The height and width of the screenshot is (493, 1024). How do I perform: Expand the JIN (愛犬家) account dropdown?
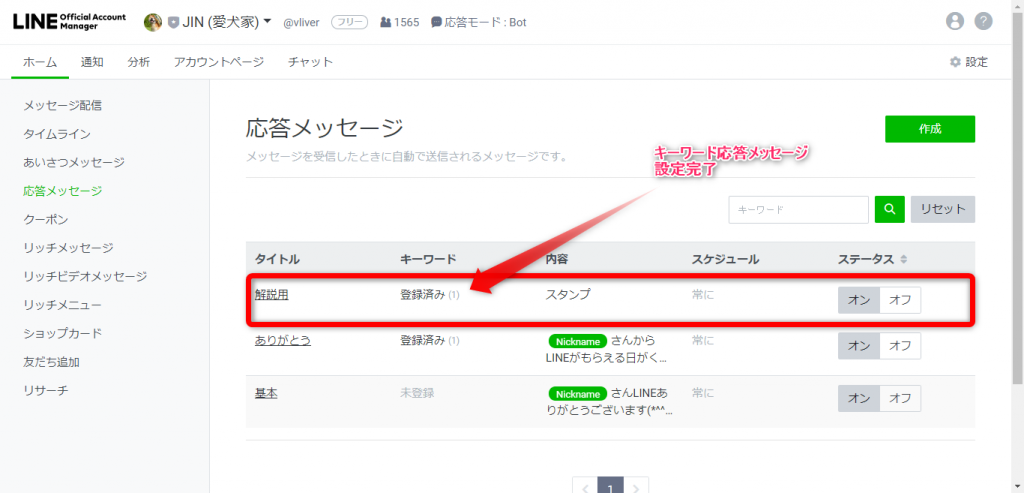point(267,22)
